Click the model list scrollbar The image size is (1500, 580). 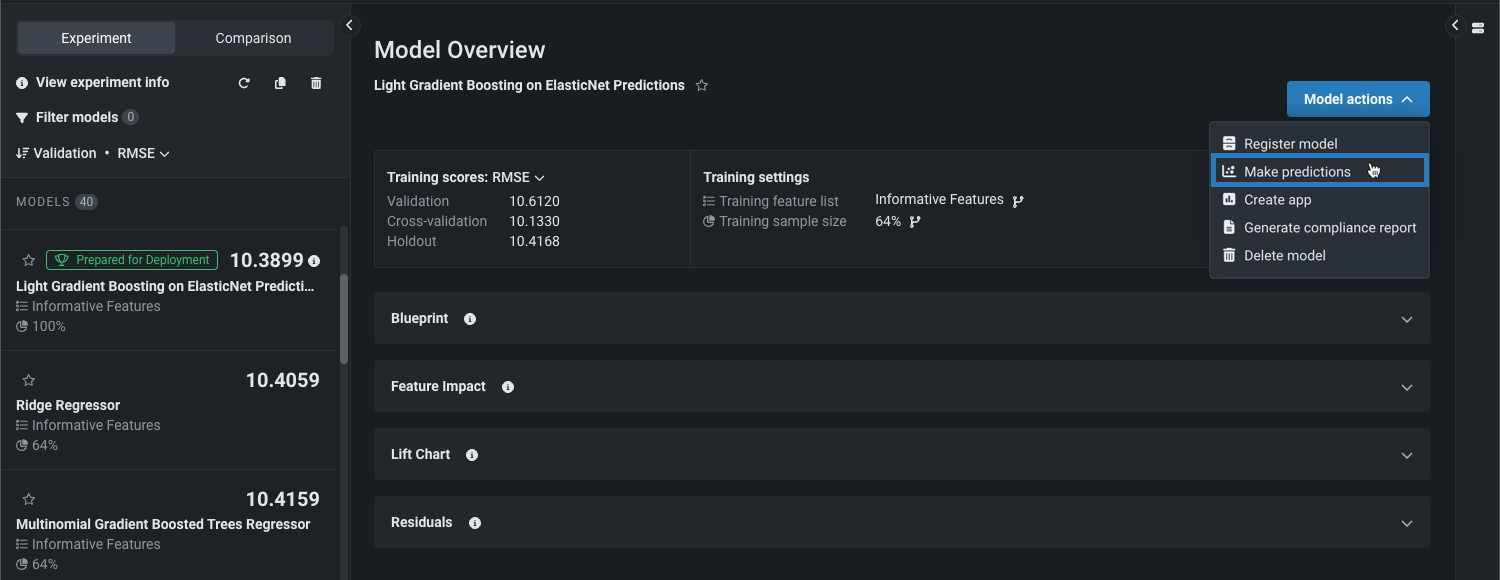pos(344,320)
